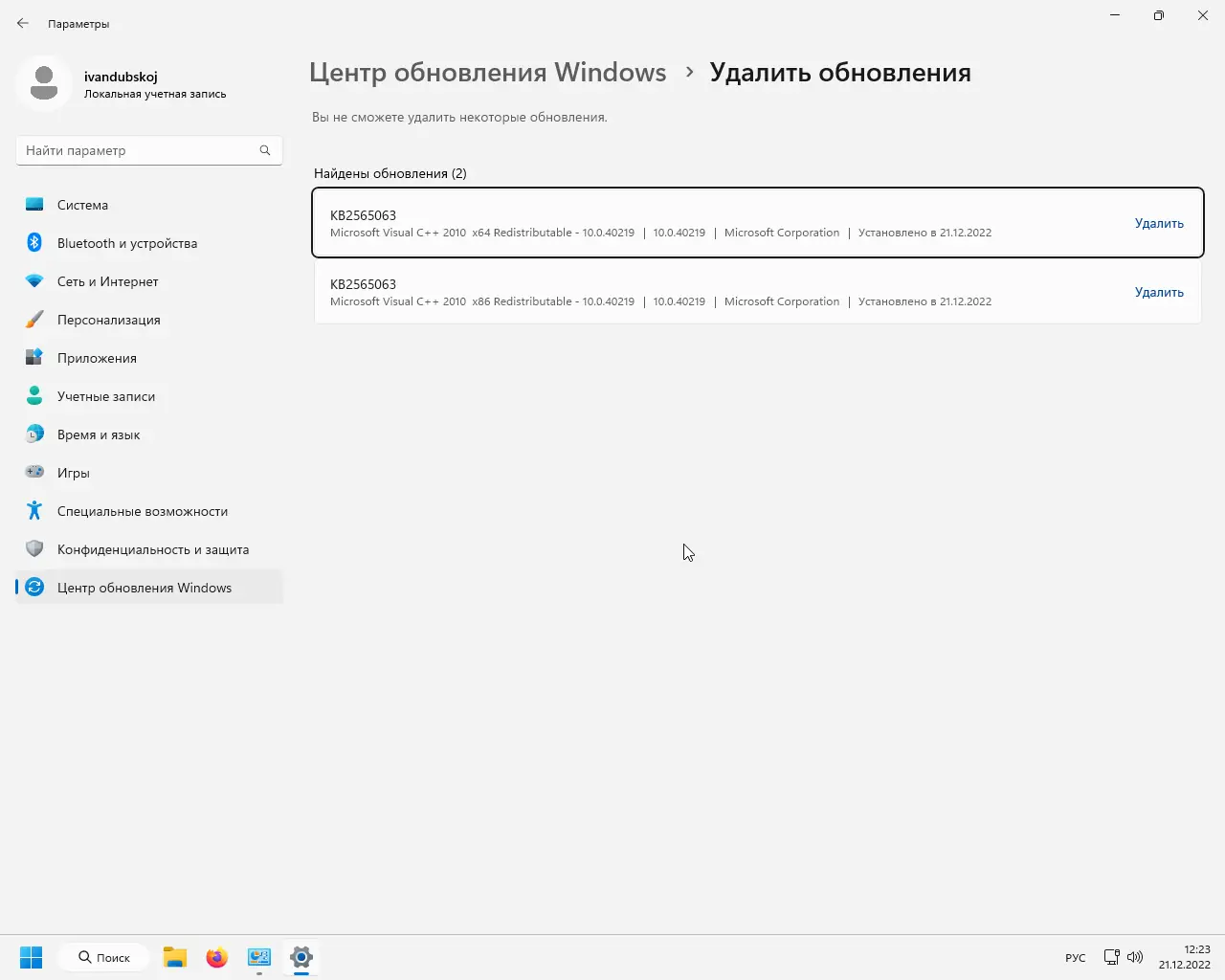Viewport: 1225px width, 980px height.
Task: Open the monitor app icon in taskbar
Action: click(259, 957)
